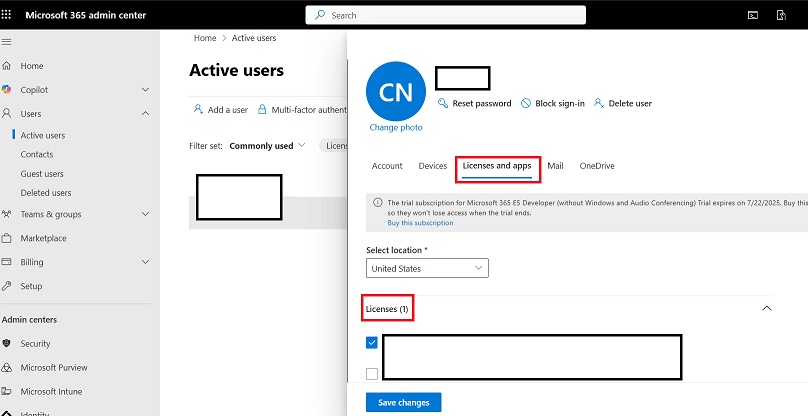Switch to the Devices tab
808x416 pixels.
point(433,166)
